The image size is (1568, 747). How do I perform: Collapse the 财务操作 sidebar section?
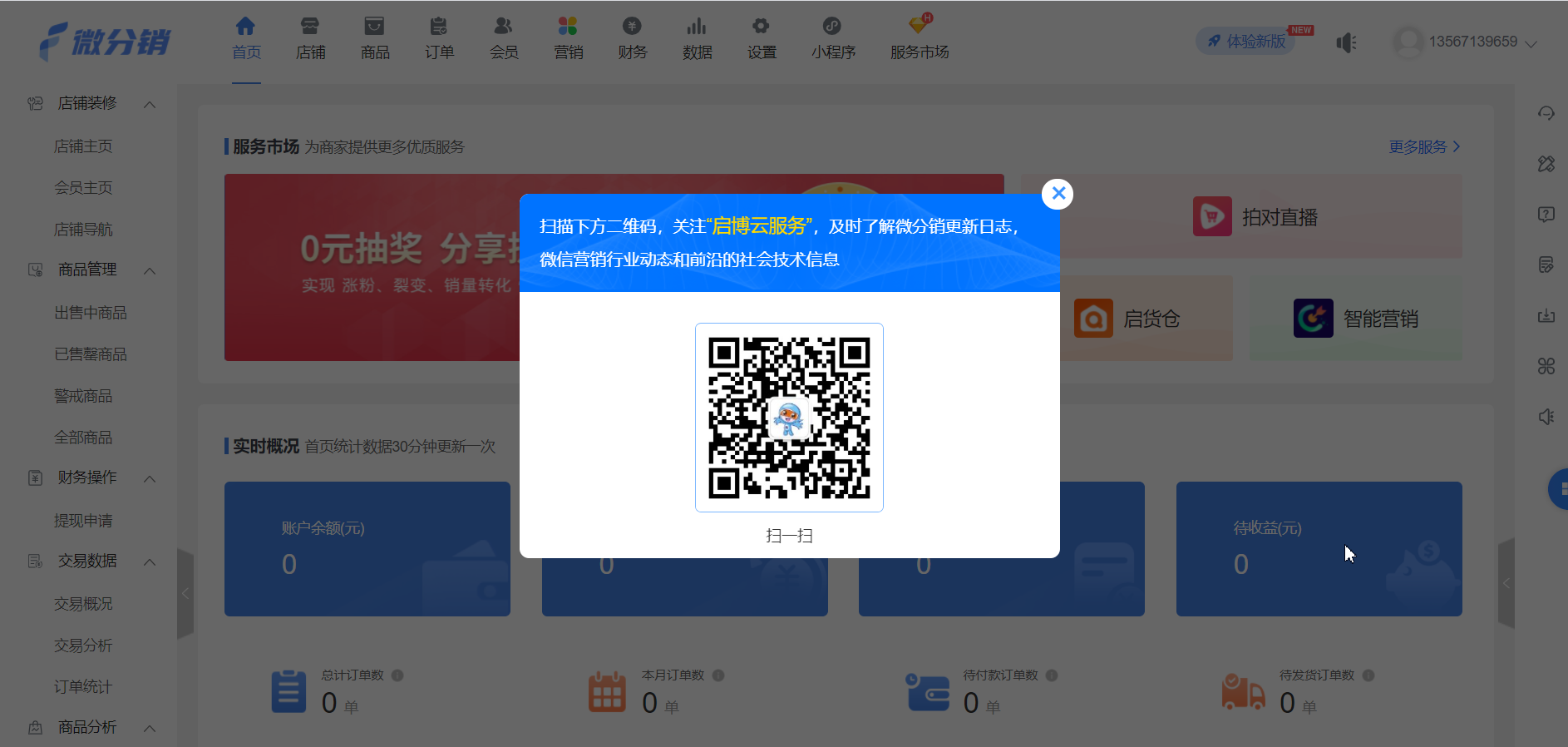150,478
